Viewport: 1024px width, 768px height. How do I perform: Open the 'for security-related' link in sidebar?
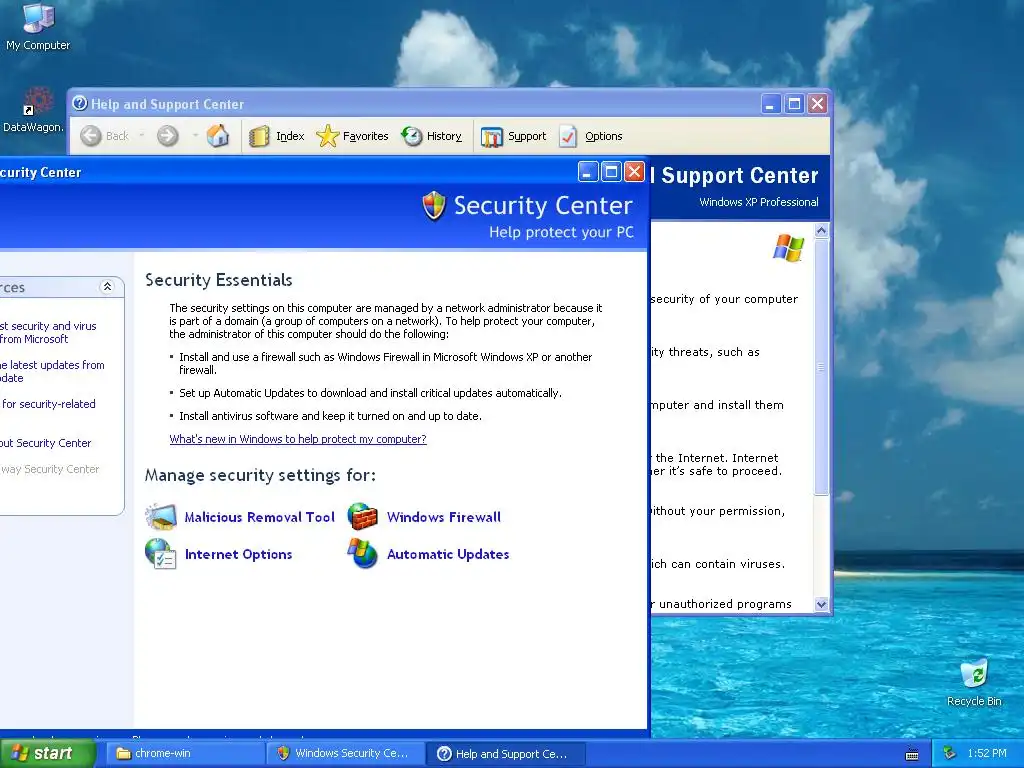pos(48,404)
